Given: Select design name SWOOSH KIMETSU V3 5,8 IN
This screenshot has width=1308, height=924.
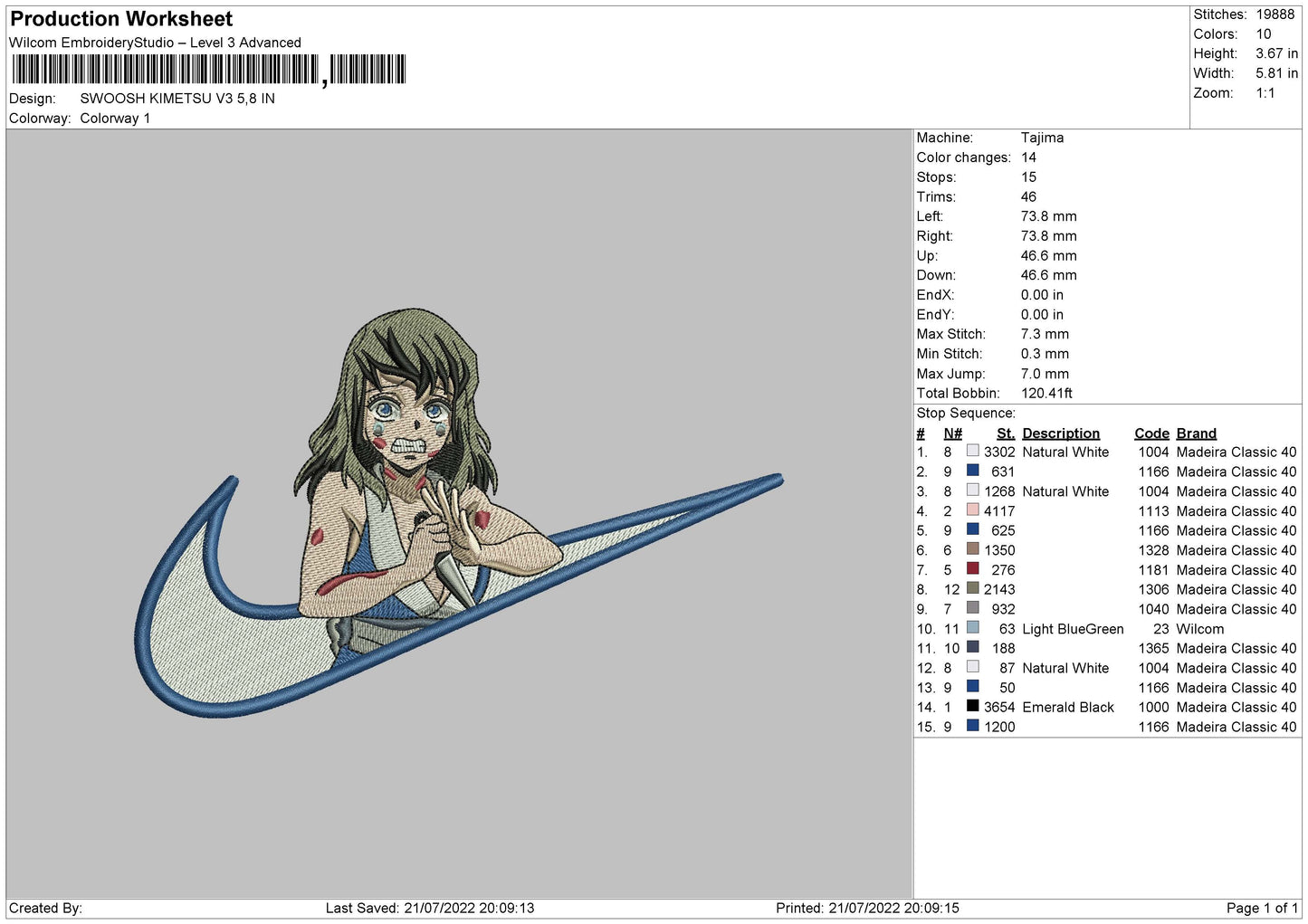Looking at the screenshot, I should pos(177,99).
